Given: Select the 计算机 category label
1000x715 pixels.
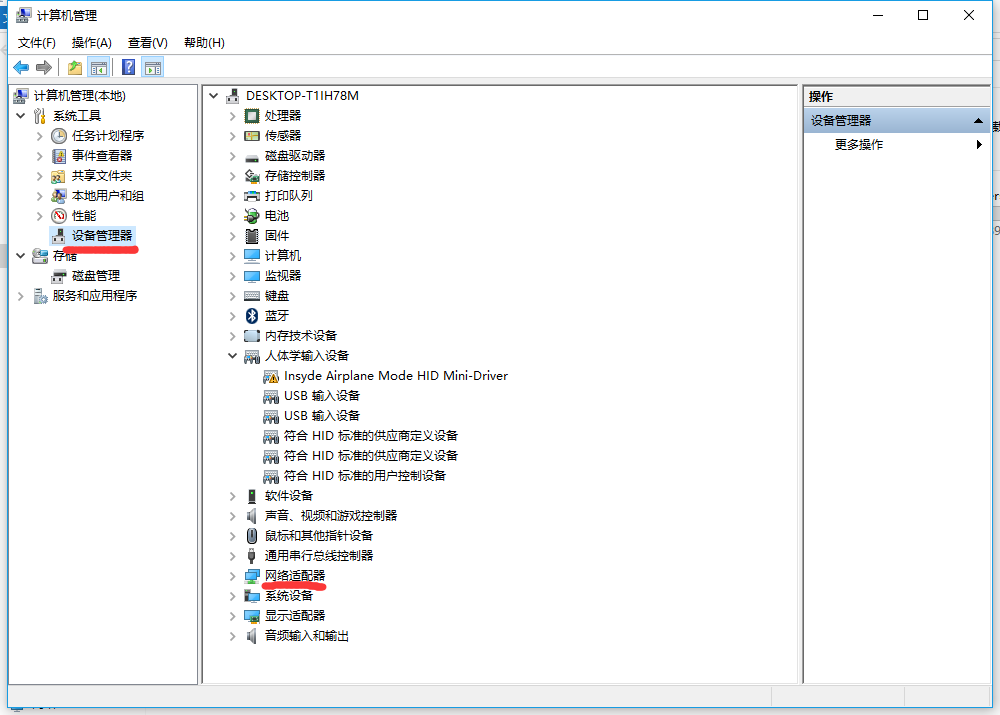Looking at the screenshot, I should 283,256.
